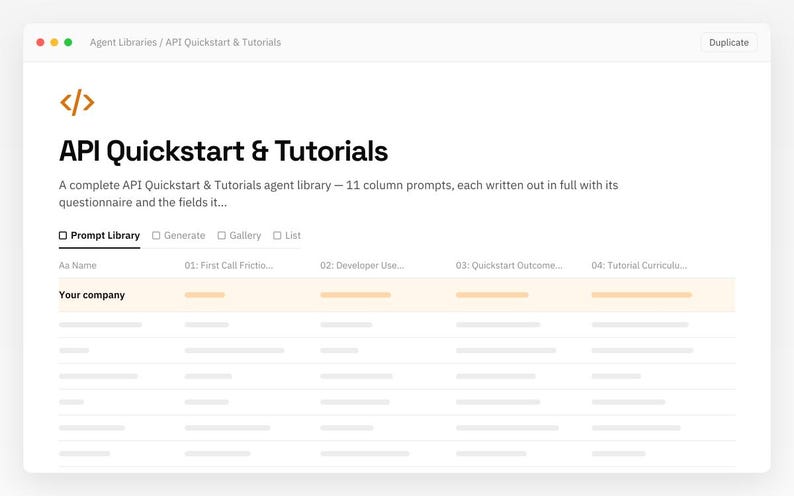The width and height of the screenshot is (794, 496).
Task: Switch to the List tab
Action: pyautogui.click(x=287, y=235)
